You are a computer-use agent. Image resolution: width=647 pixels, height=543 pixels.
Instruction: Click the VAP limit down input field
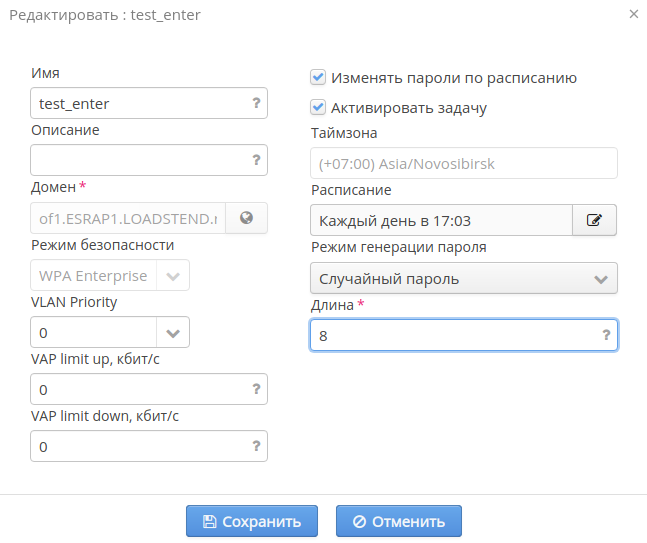click(x=138, y=446)
